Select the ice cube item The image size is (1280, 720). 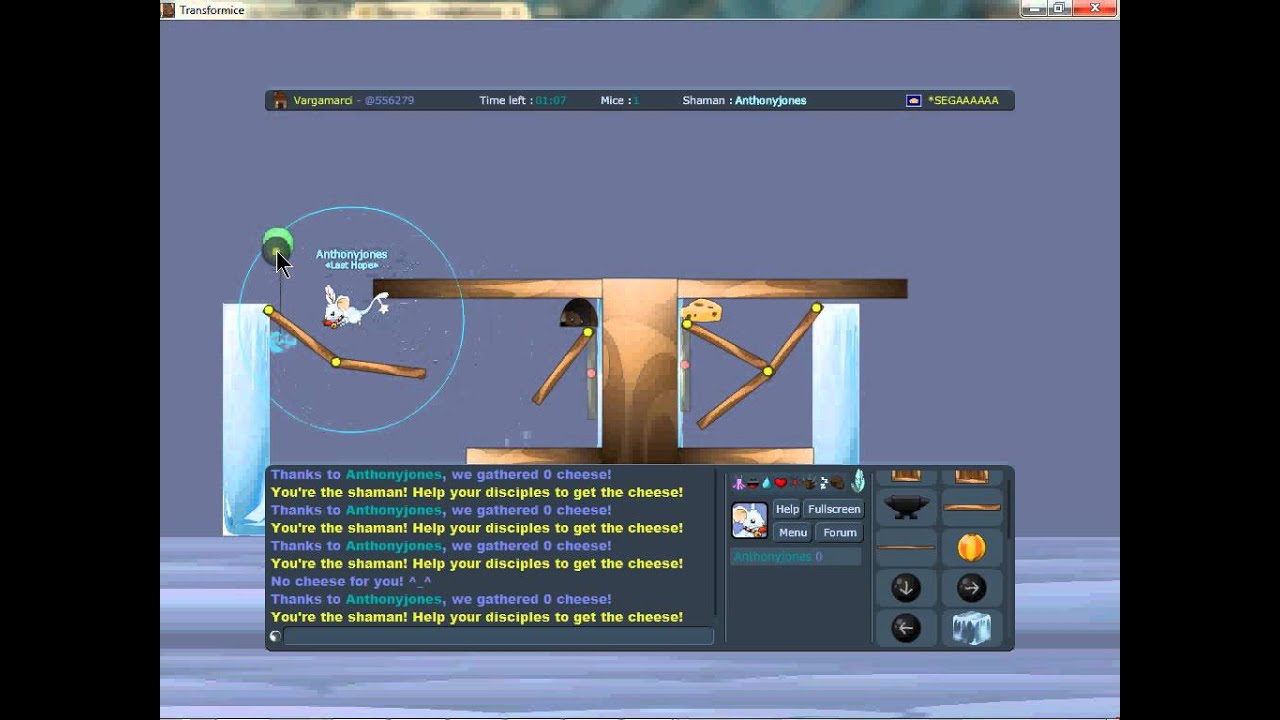[x=972, y=628]
